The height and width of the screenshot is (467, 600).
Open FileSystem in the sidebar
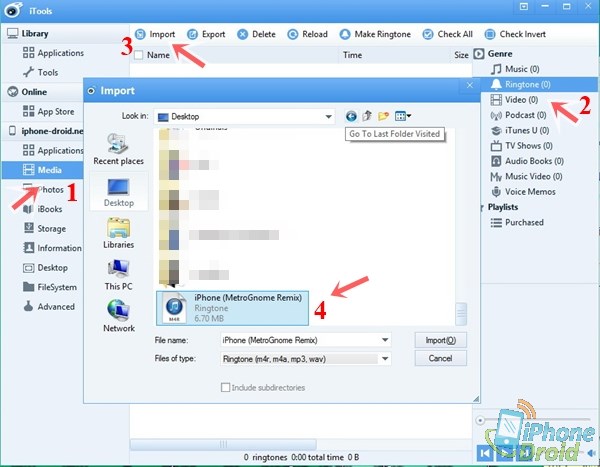[x=50, y=287]
